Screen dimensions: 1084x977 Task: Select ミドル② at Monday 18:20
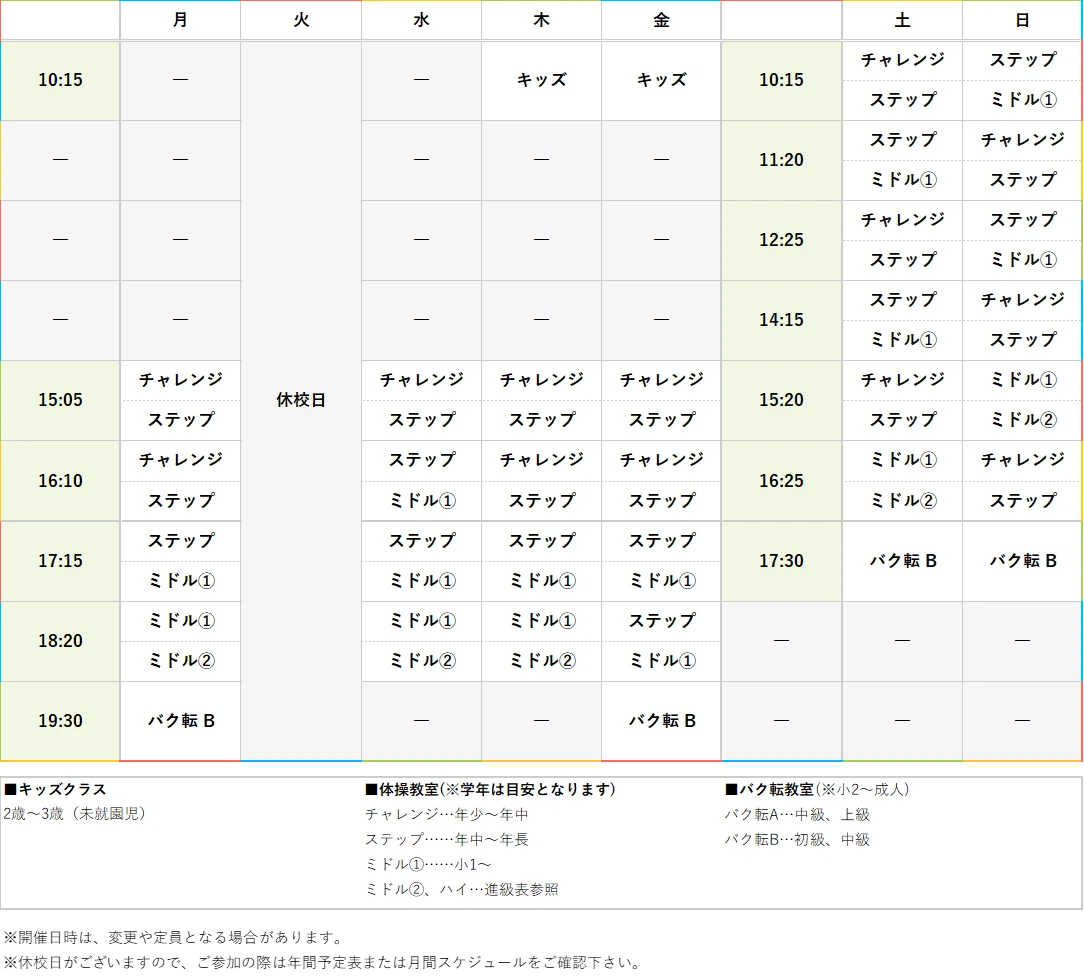pyautogui.click(x=180, y=660)
